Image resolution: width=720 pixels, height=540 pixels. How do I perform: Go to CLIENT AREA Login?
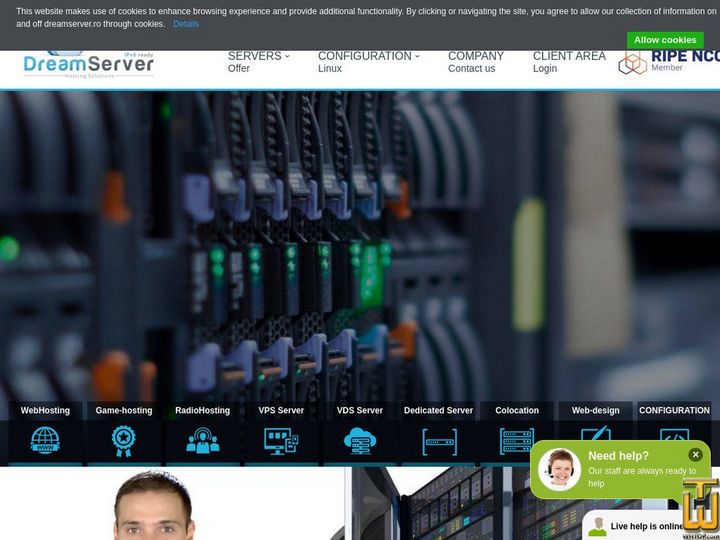coord(568,62)
